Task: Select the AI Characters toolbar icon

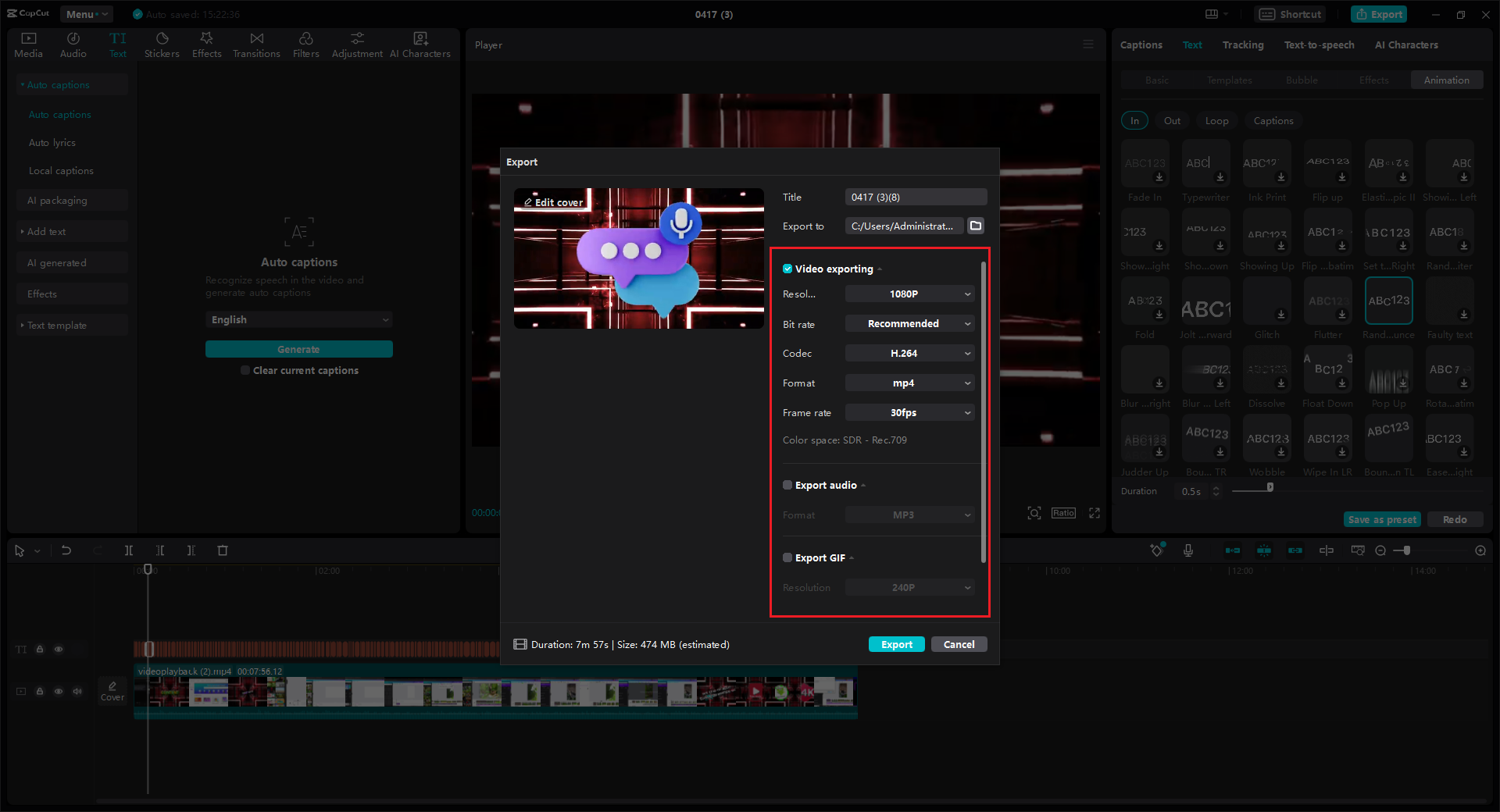Action: click(x=420, y=44)
